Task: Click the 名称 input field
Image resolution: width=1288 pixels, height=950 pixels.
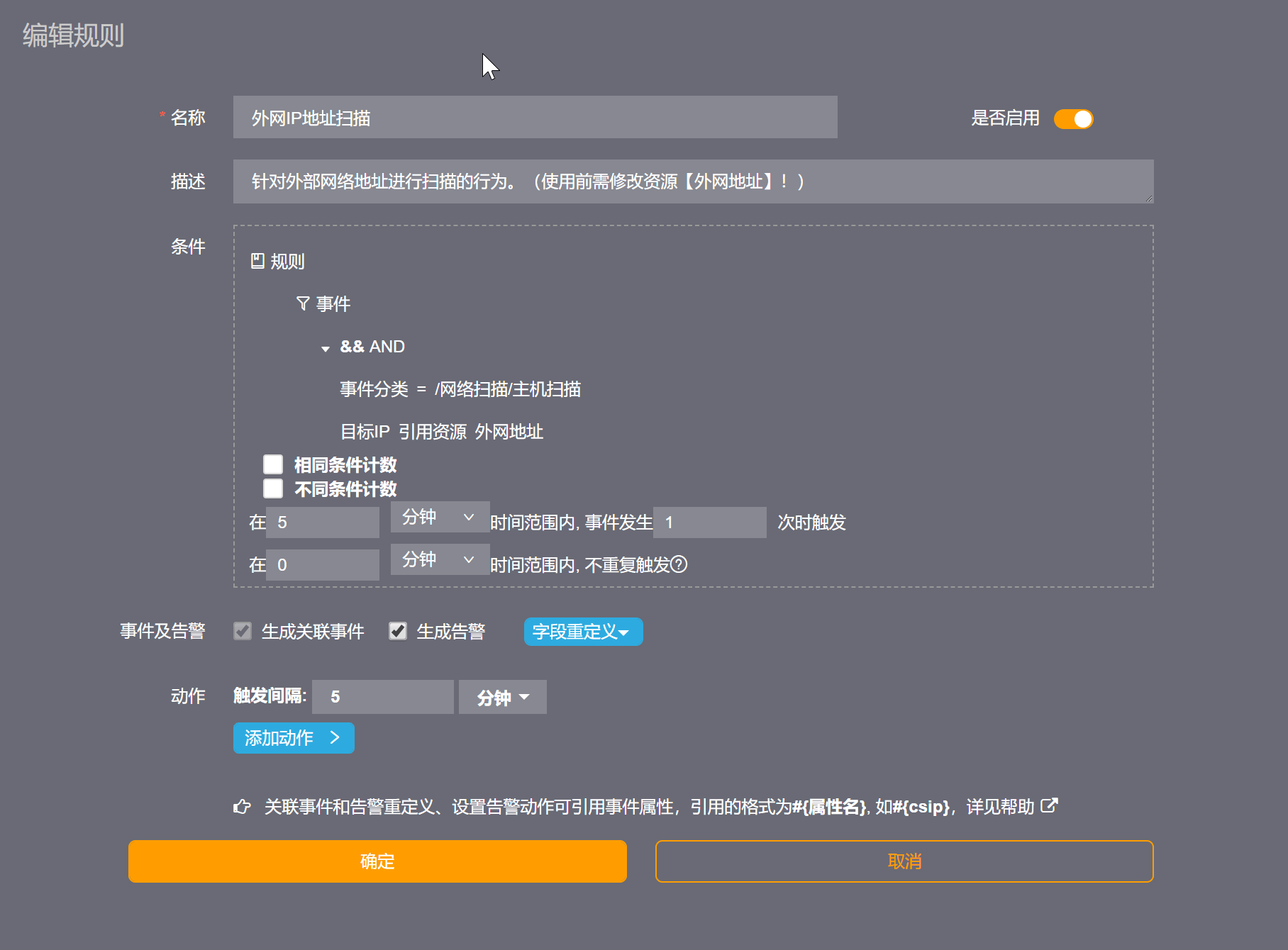Action: (535, 118)
